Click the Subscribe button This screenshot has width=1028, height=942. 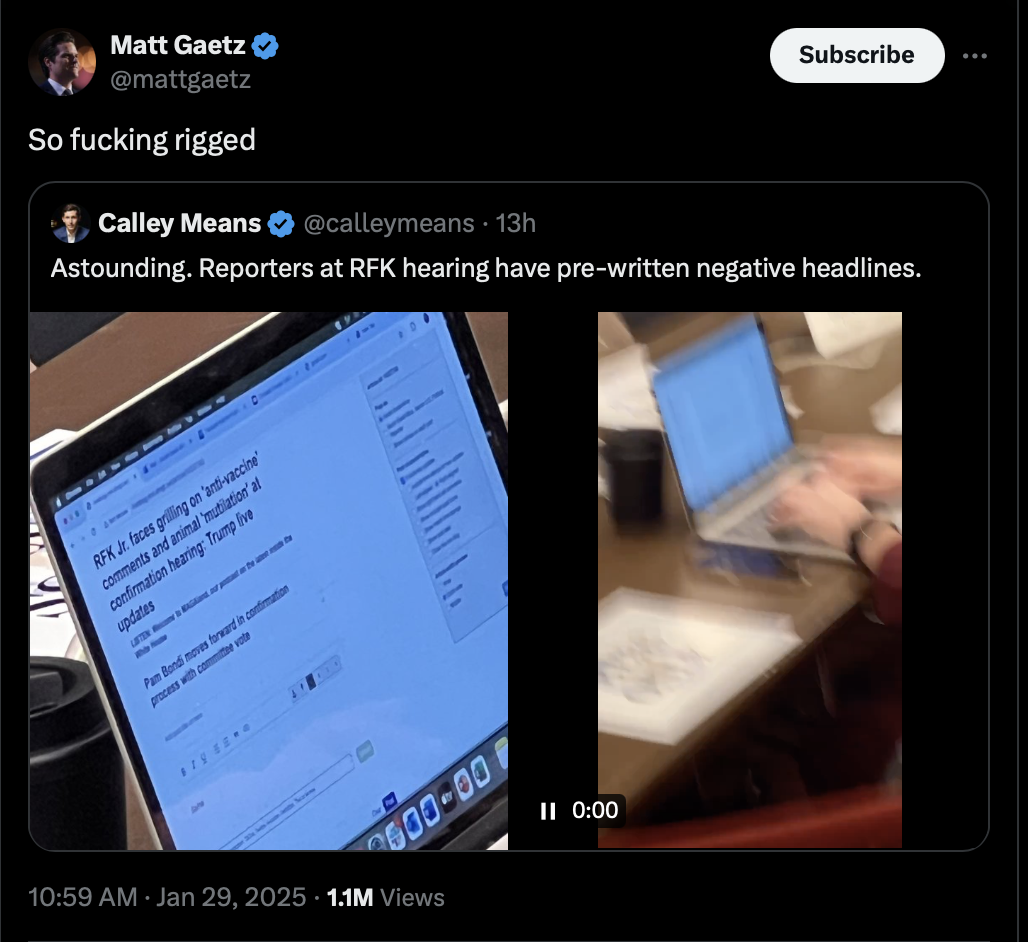pos(857,55)
